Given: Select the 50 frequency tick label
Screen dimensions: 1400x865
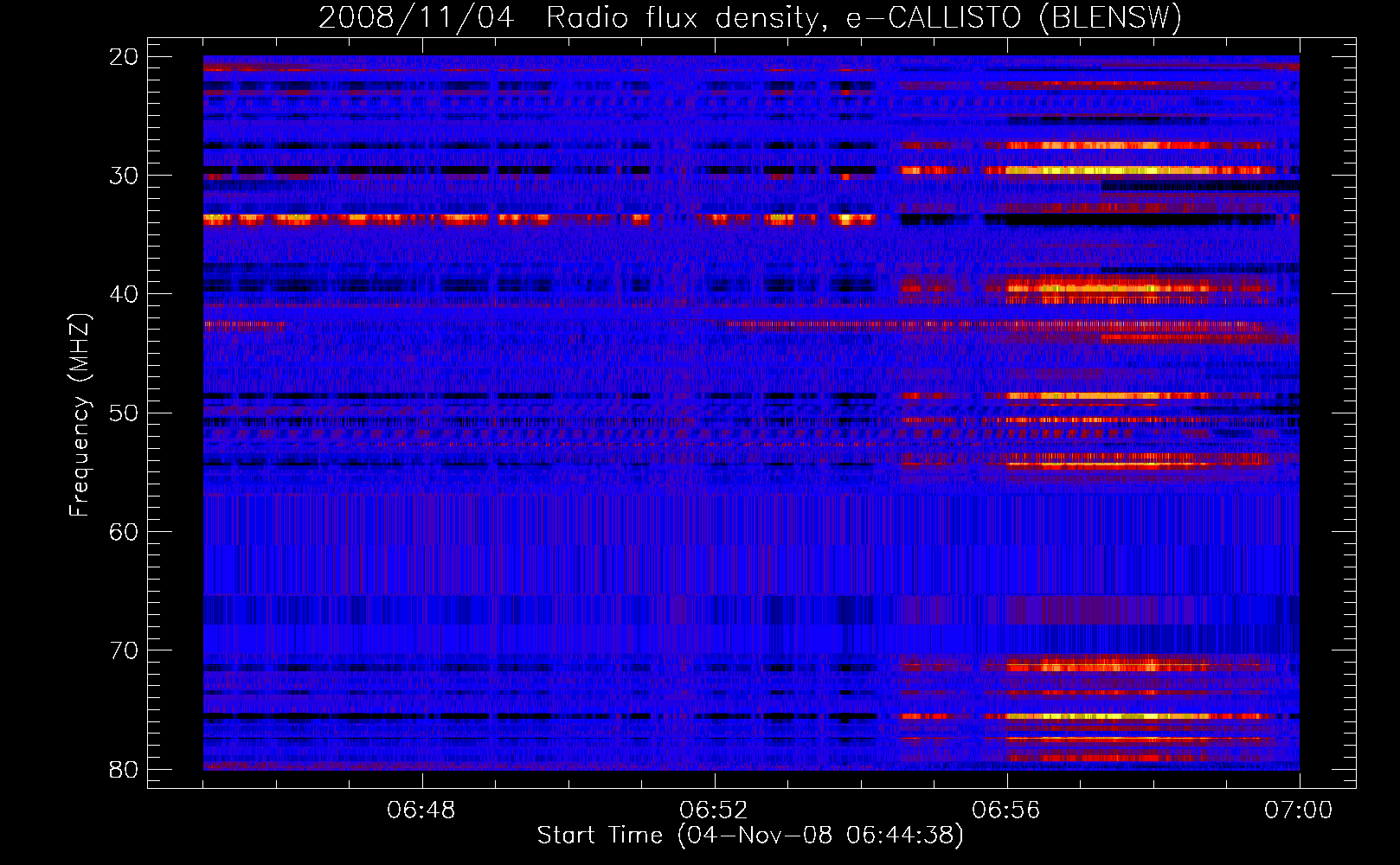Looking at the screenshot, I should click(x=125, y=413).
